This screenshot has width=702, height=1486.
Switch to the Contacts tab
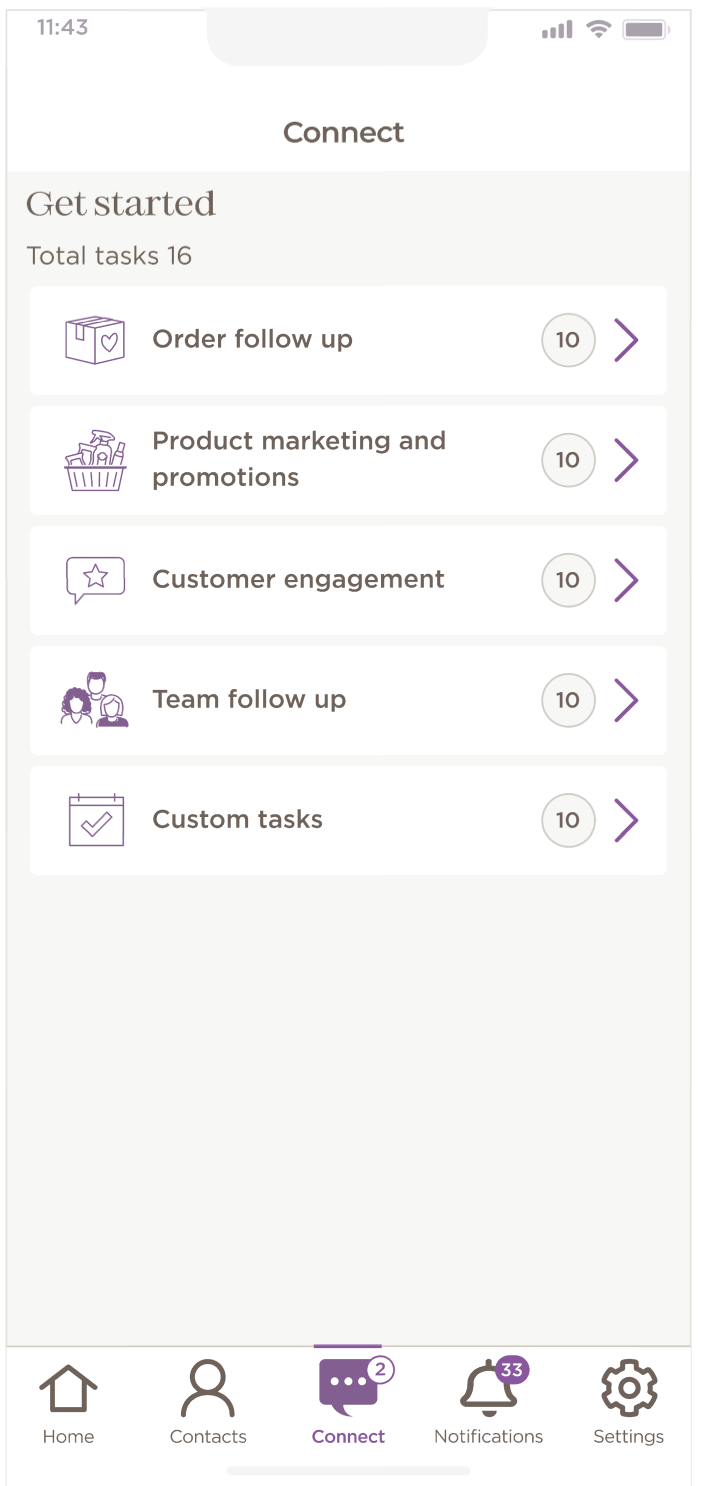click(208, 1400)
